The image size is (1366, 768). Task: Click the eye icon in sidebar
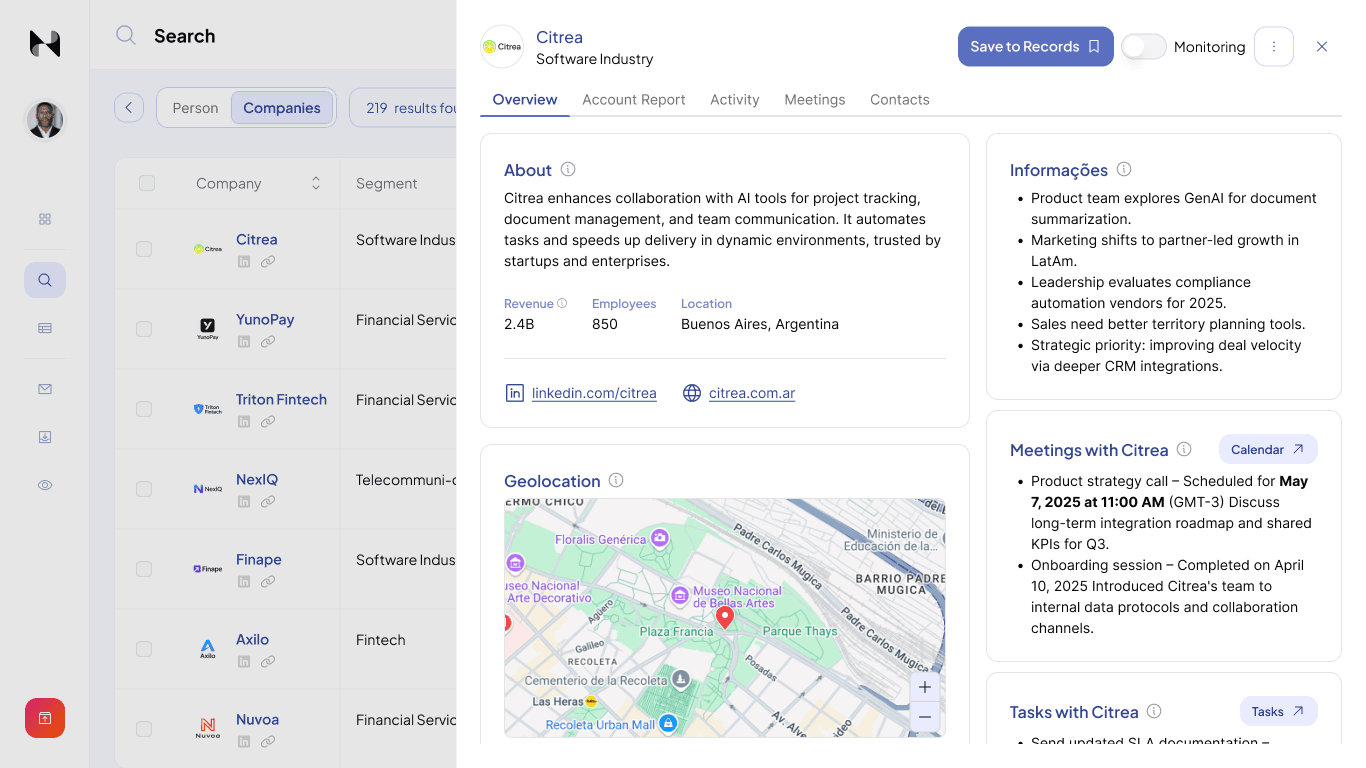[45, 485]
